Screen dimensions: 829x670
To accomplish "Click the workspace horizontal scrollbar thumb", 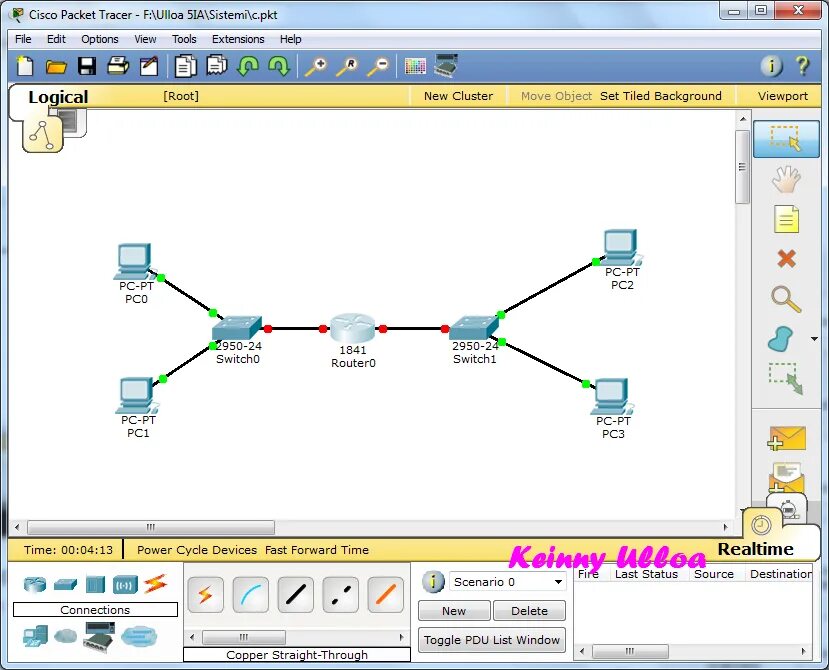I will 151,527.
